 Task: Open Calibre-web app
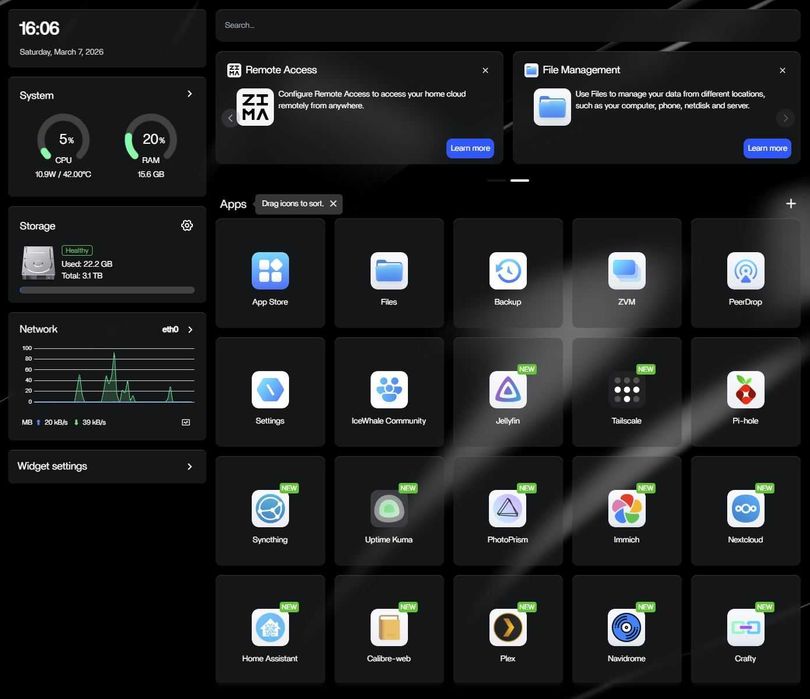click(389, 628)
